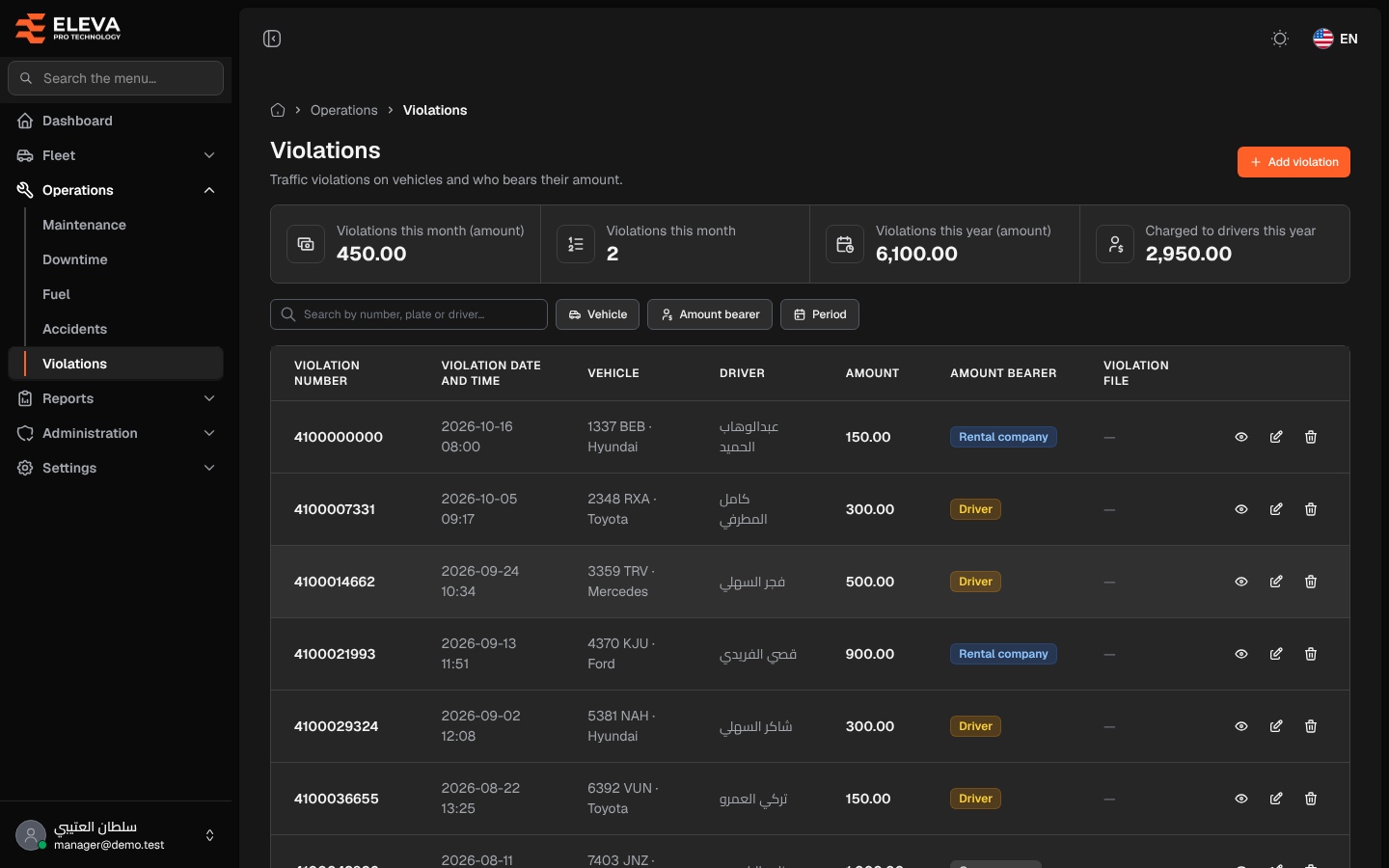Edit violation 4100007331
Image resolution: width=1389 pixels, height=868 pixels.
coord(1276,509)
